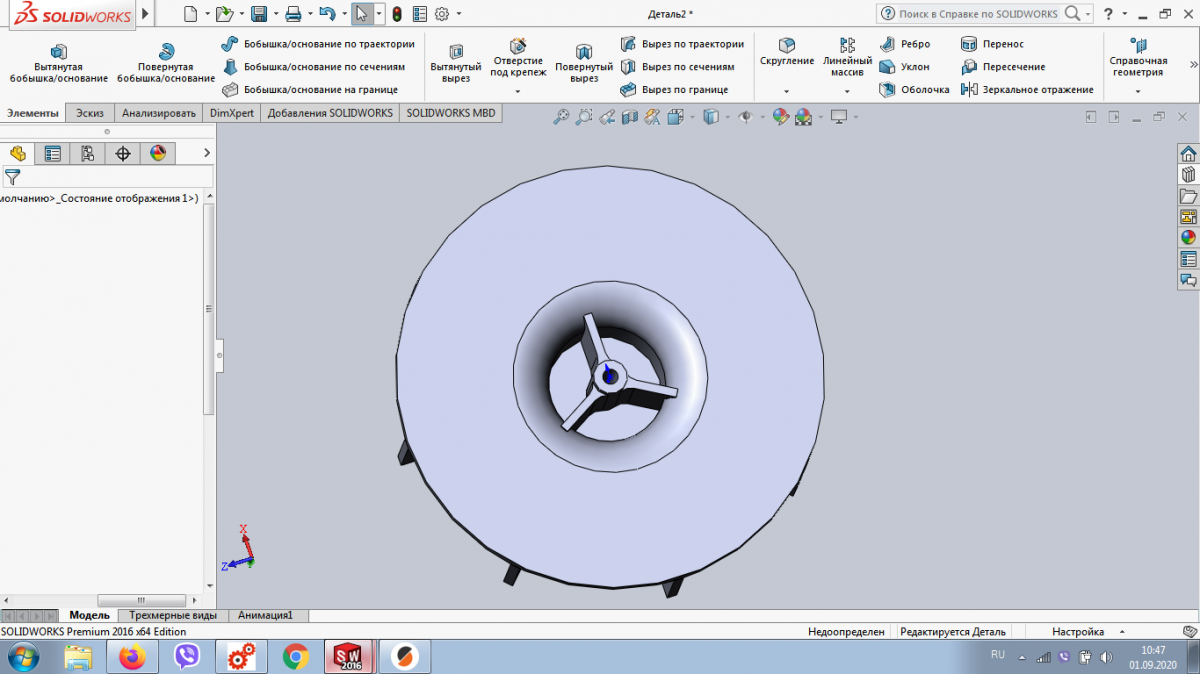This screenshot has height=674, width=1200.
Task: Expand the Линейный массив dropdown arrow
Action: (847, 91)
